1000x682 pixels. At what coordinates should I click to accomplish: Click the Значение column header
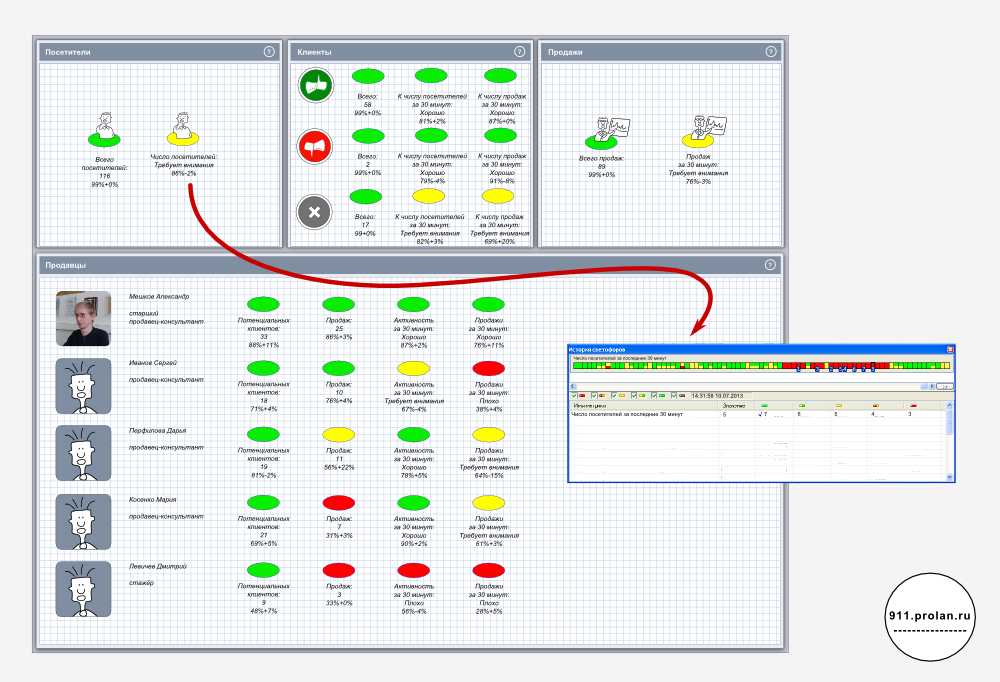(734, 405)
